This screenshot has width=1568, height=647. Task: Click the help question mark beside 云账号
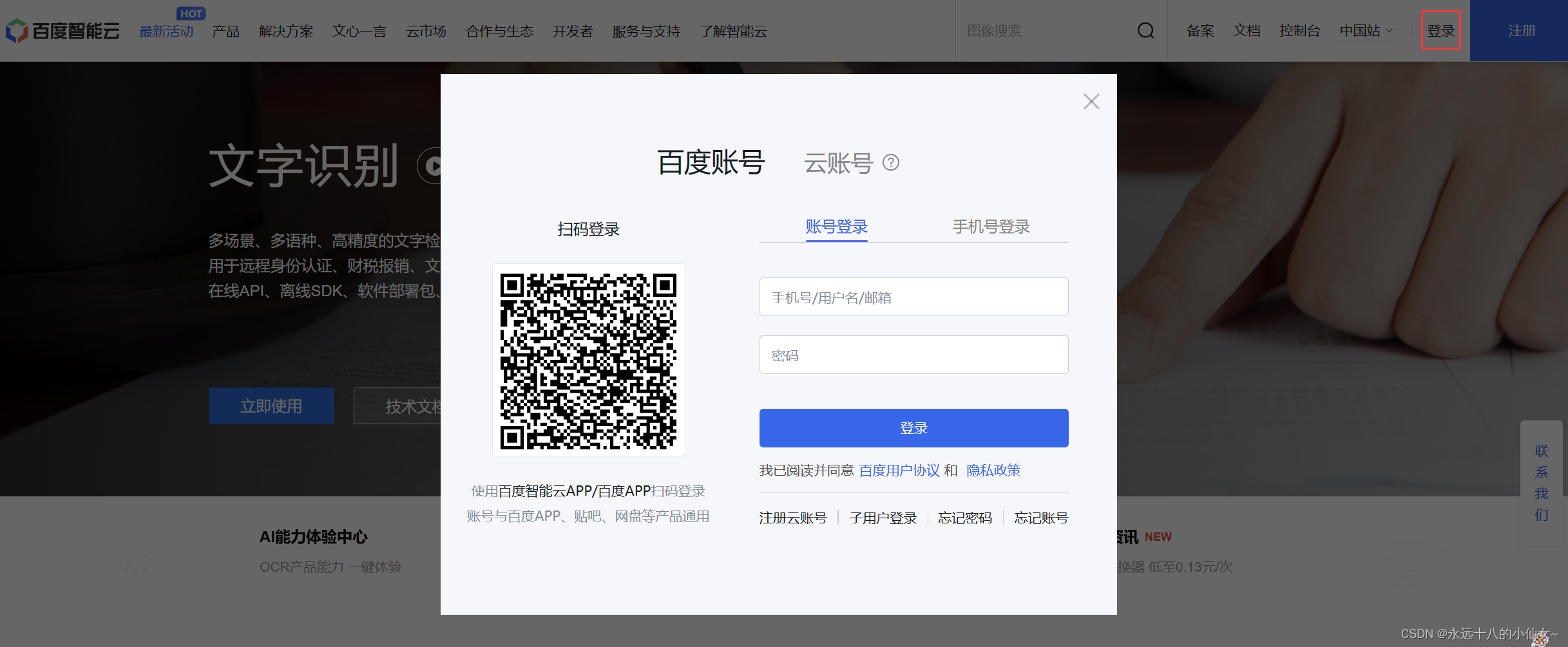click(x=891, y=162)
